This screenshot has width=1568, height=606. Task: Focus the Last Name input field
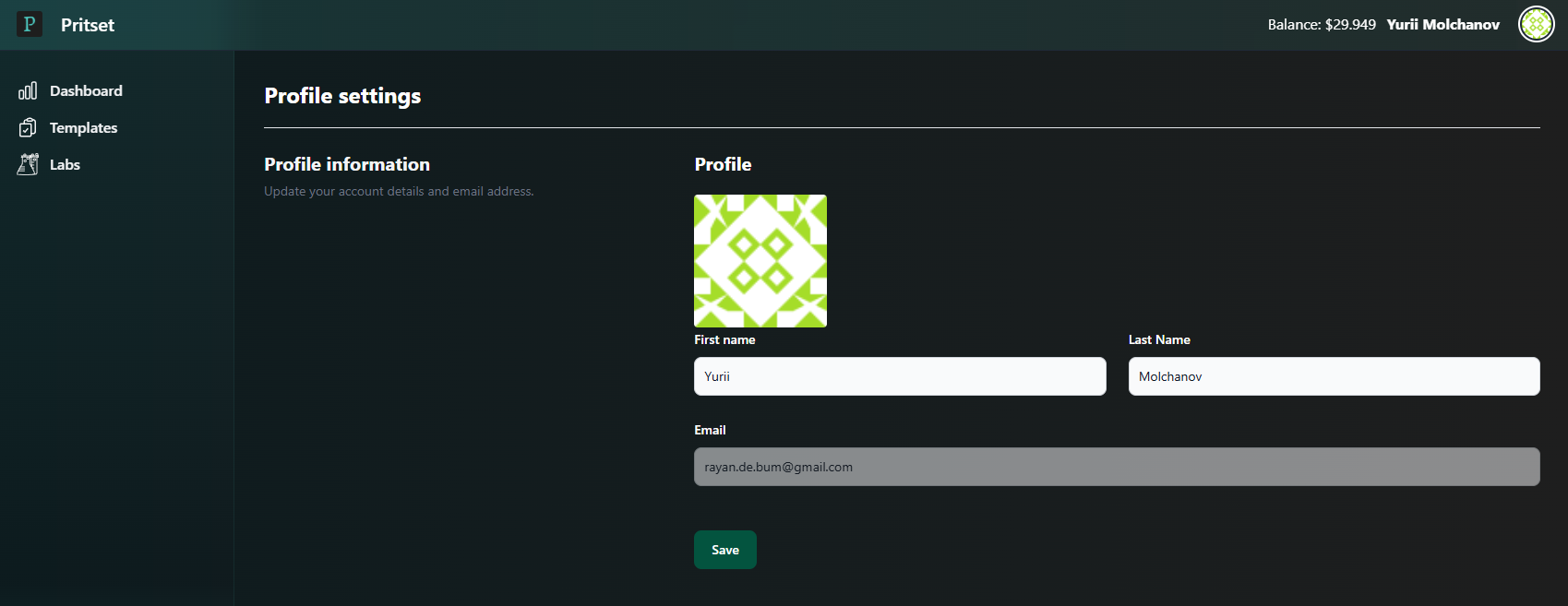[1334, 376]
